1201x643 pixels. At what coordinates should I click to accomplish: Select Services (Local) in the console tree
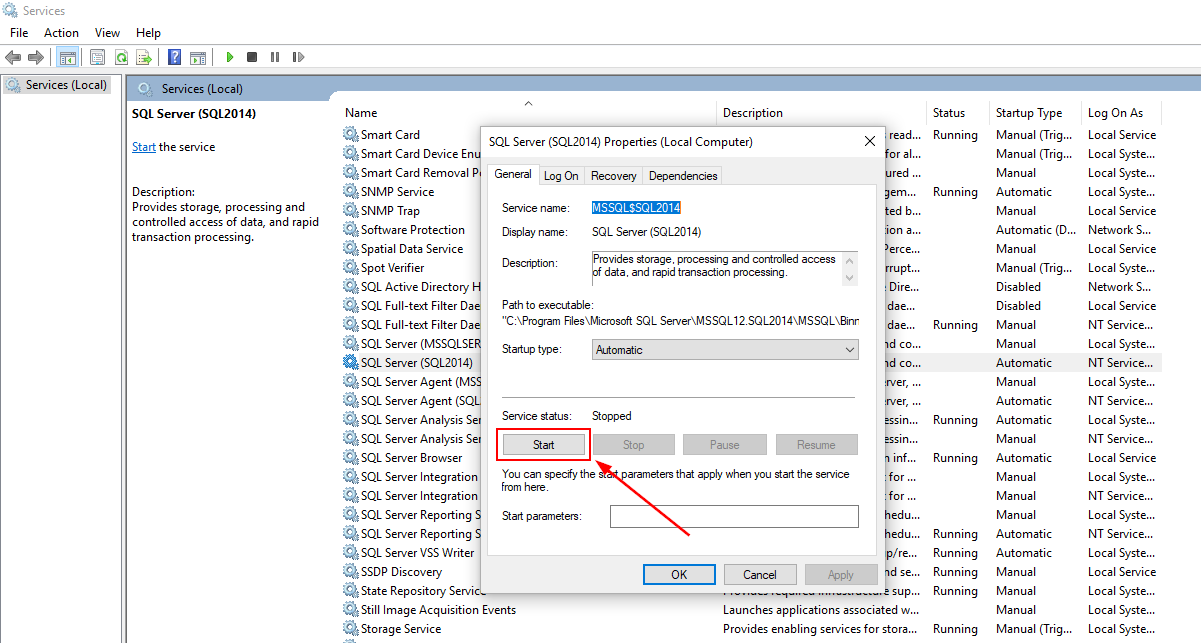66,85
